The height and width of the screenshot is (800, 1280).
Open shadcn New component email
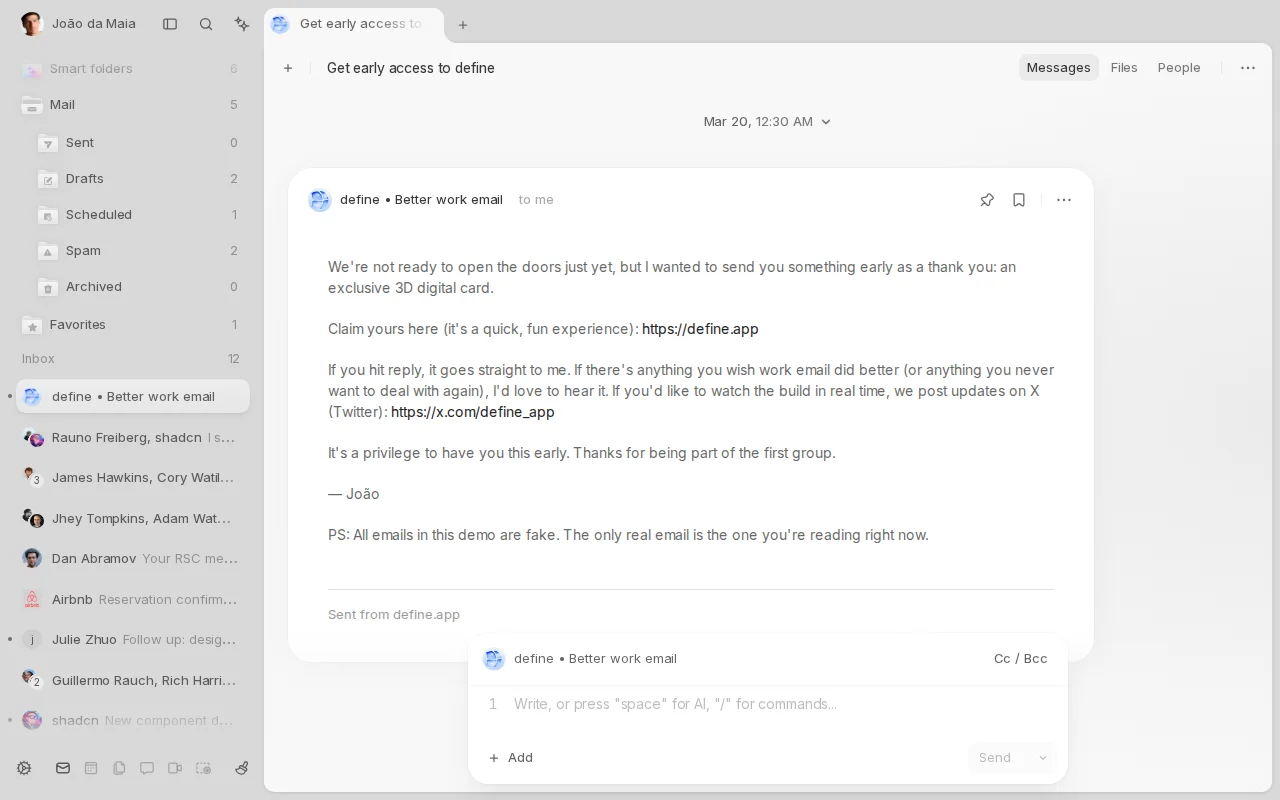(133, 721)
